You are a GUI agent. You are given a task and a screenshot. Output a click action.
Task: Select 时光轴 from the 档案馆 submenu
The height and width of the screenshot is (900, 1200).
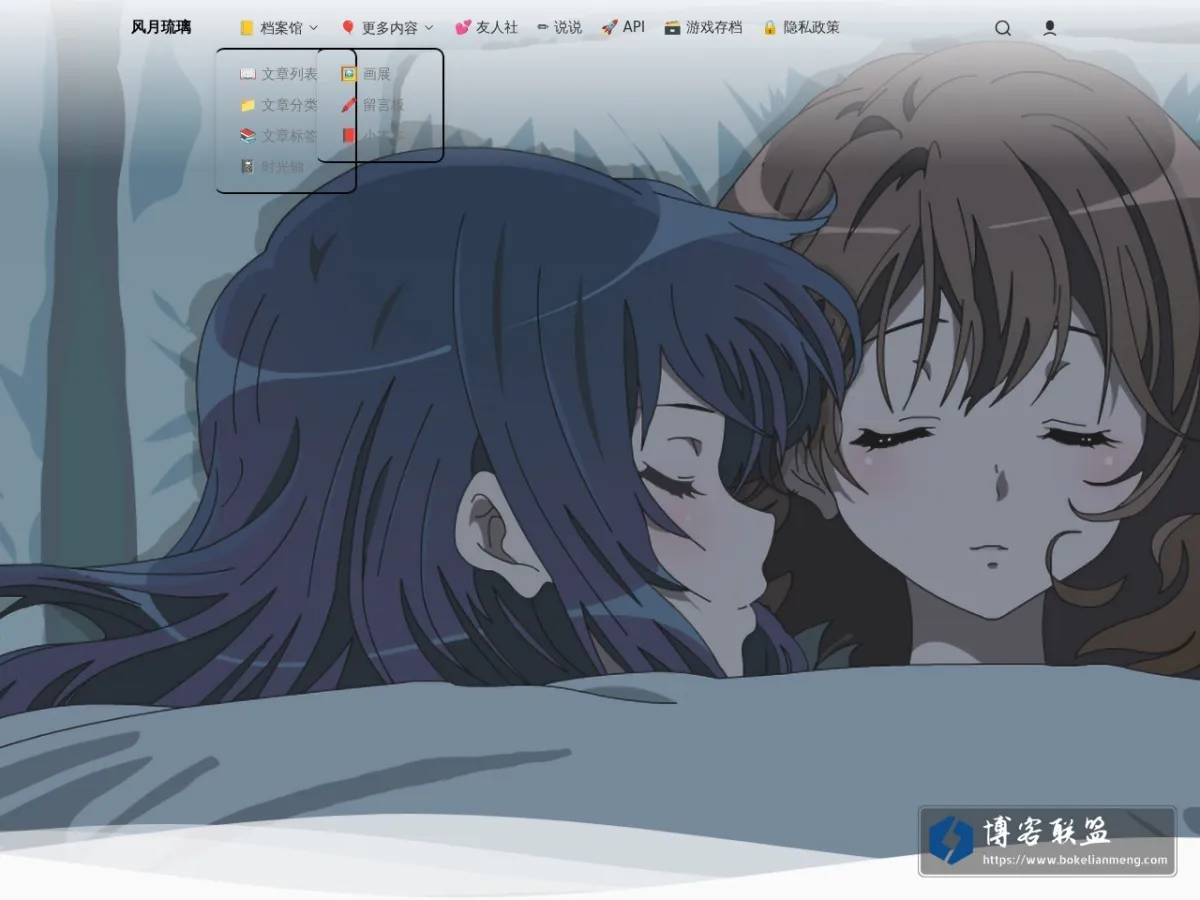pyautogui.click(x=272, y=167)
